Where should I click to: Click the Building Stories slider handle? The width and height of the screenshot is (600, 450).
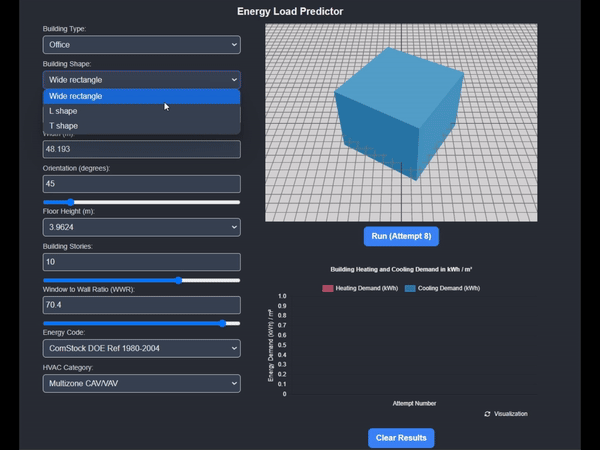(x=178, y=280)
